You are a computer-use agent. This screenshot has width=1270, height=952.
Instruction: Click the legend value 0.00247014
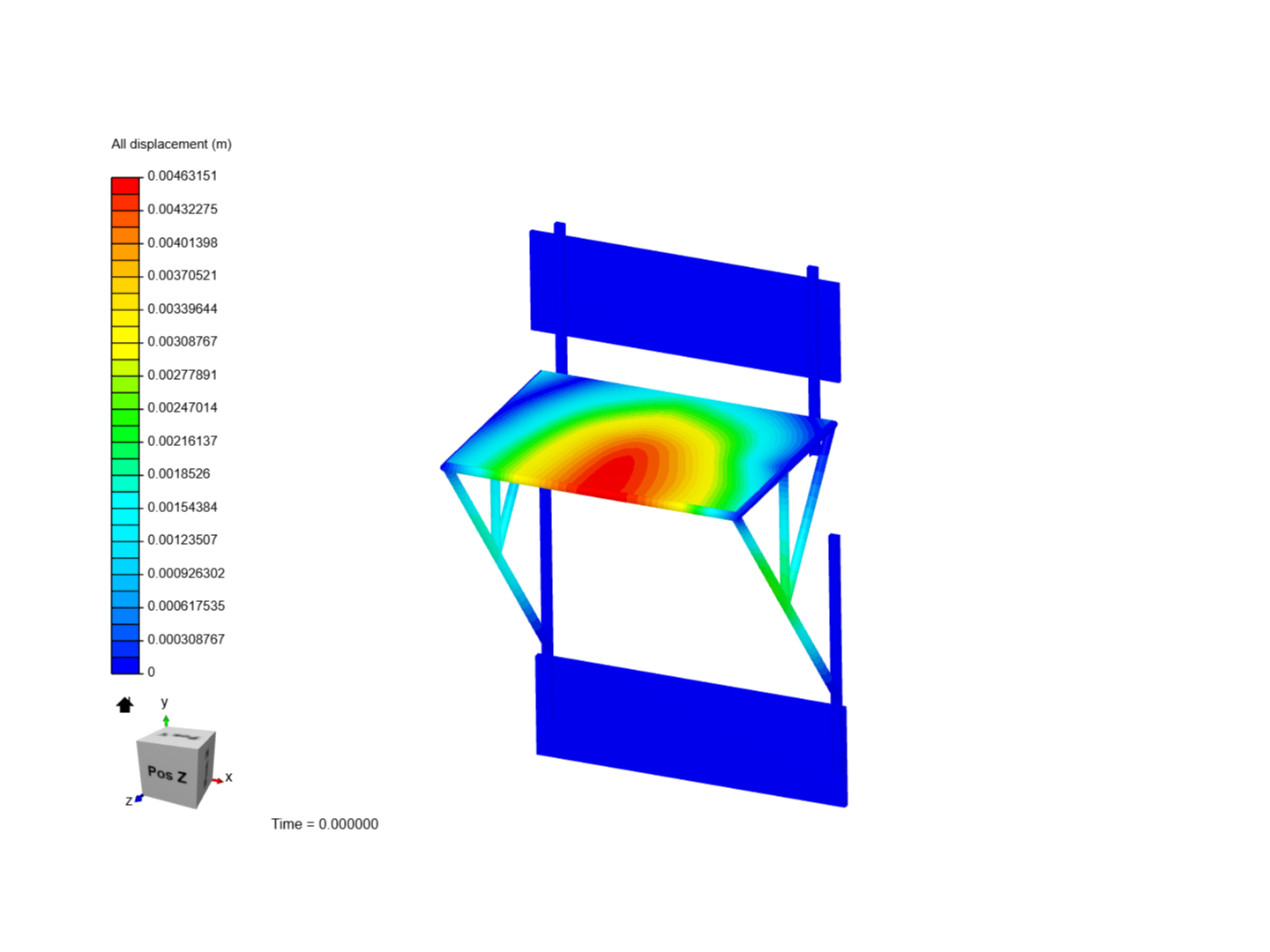[x=182, y=407]
